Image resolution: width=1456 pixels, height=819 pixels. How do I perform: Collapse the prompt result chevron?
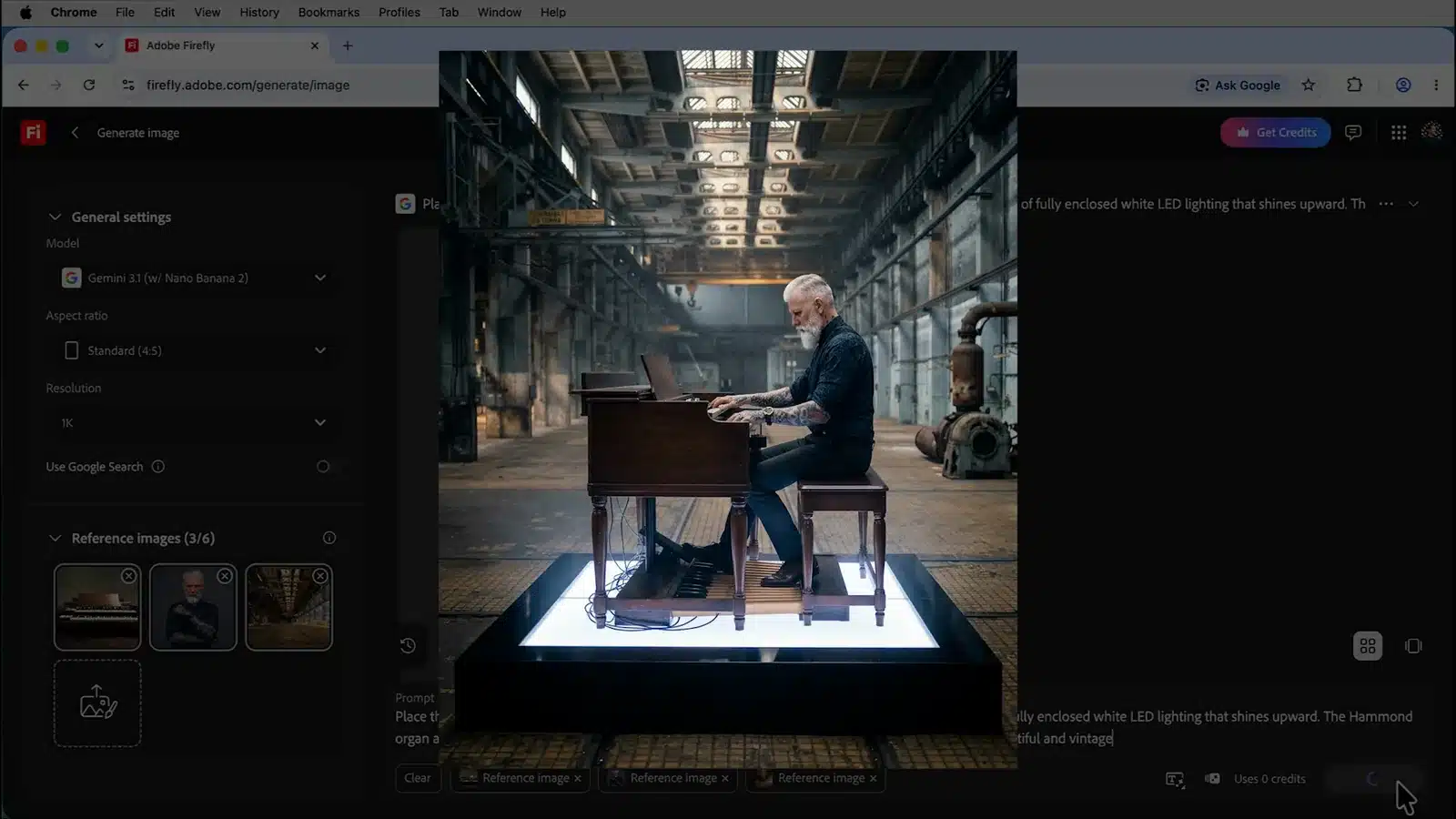click(1413, 204)
